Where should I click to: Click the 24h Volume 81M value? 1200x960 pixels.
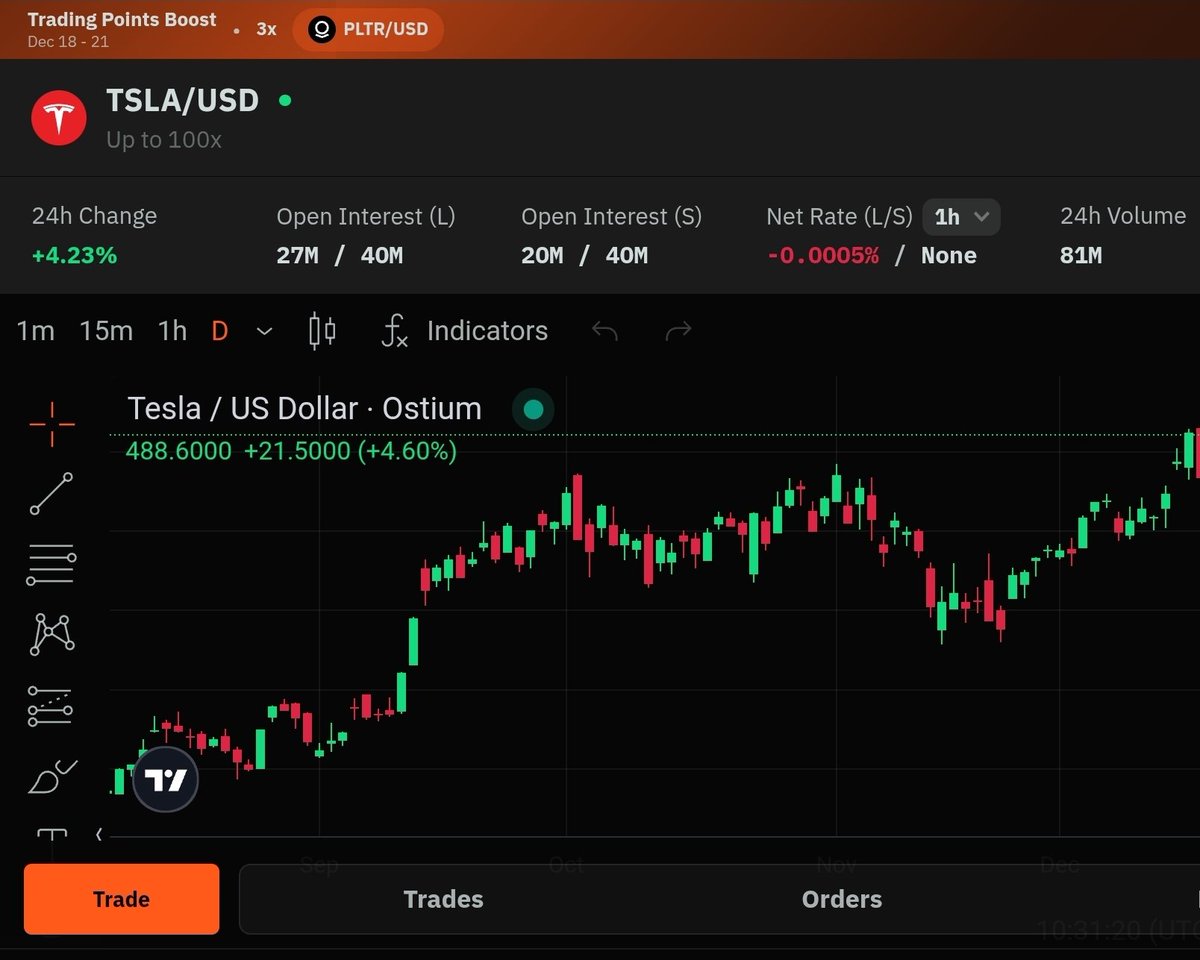[1081, 255]
